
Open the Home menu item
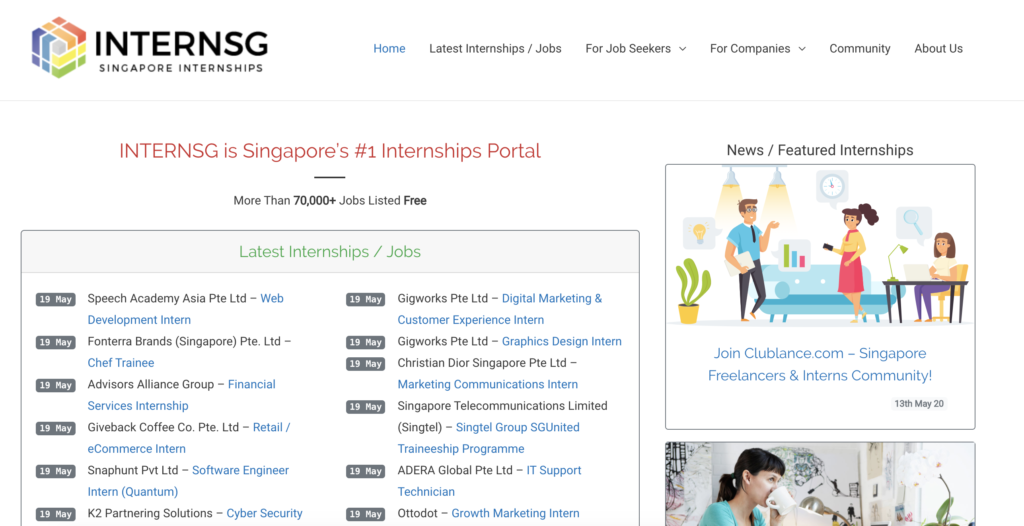click(389, 48)
